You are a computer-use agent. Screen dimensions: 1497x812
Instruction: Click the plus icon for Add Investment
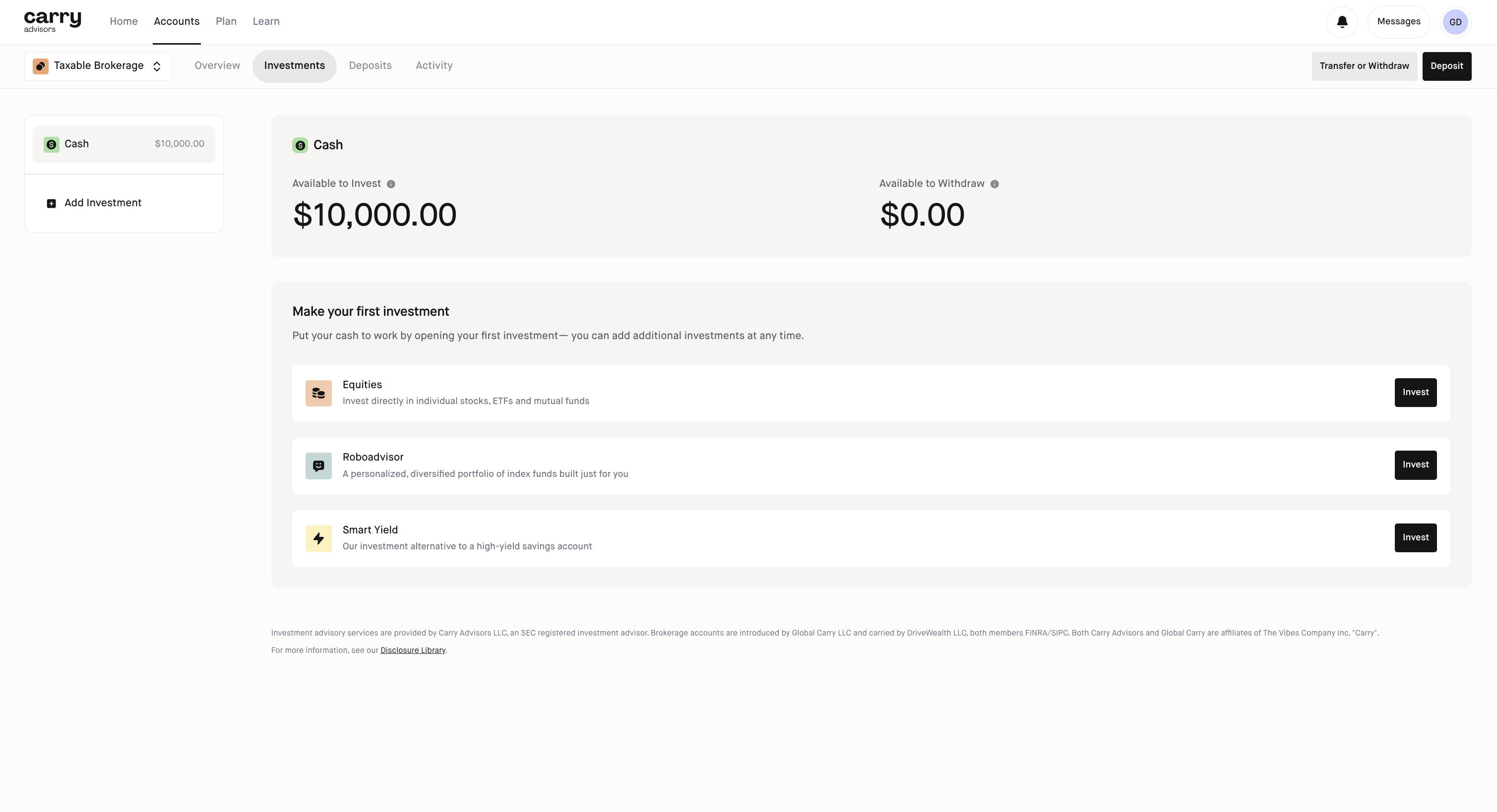[x=51, y=203]
